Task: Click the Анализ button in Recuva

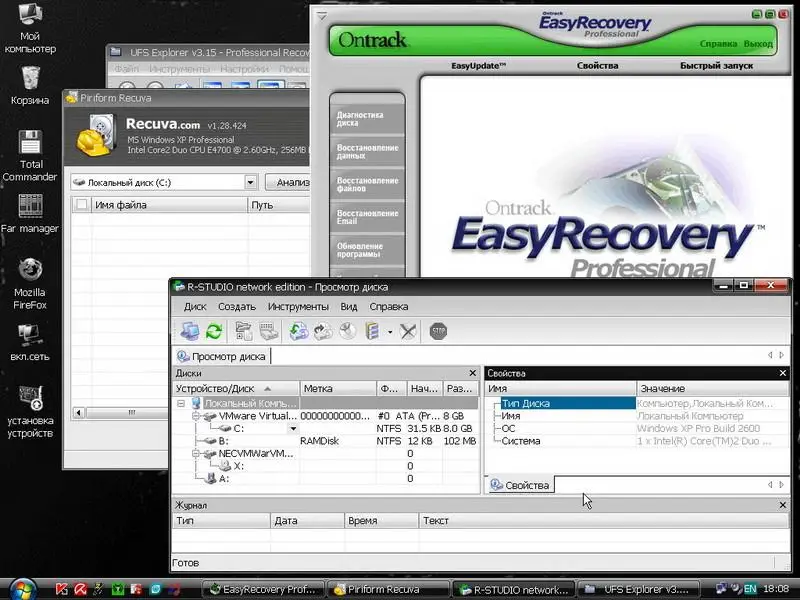Action: (x=289, y=182)
